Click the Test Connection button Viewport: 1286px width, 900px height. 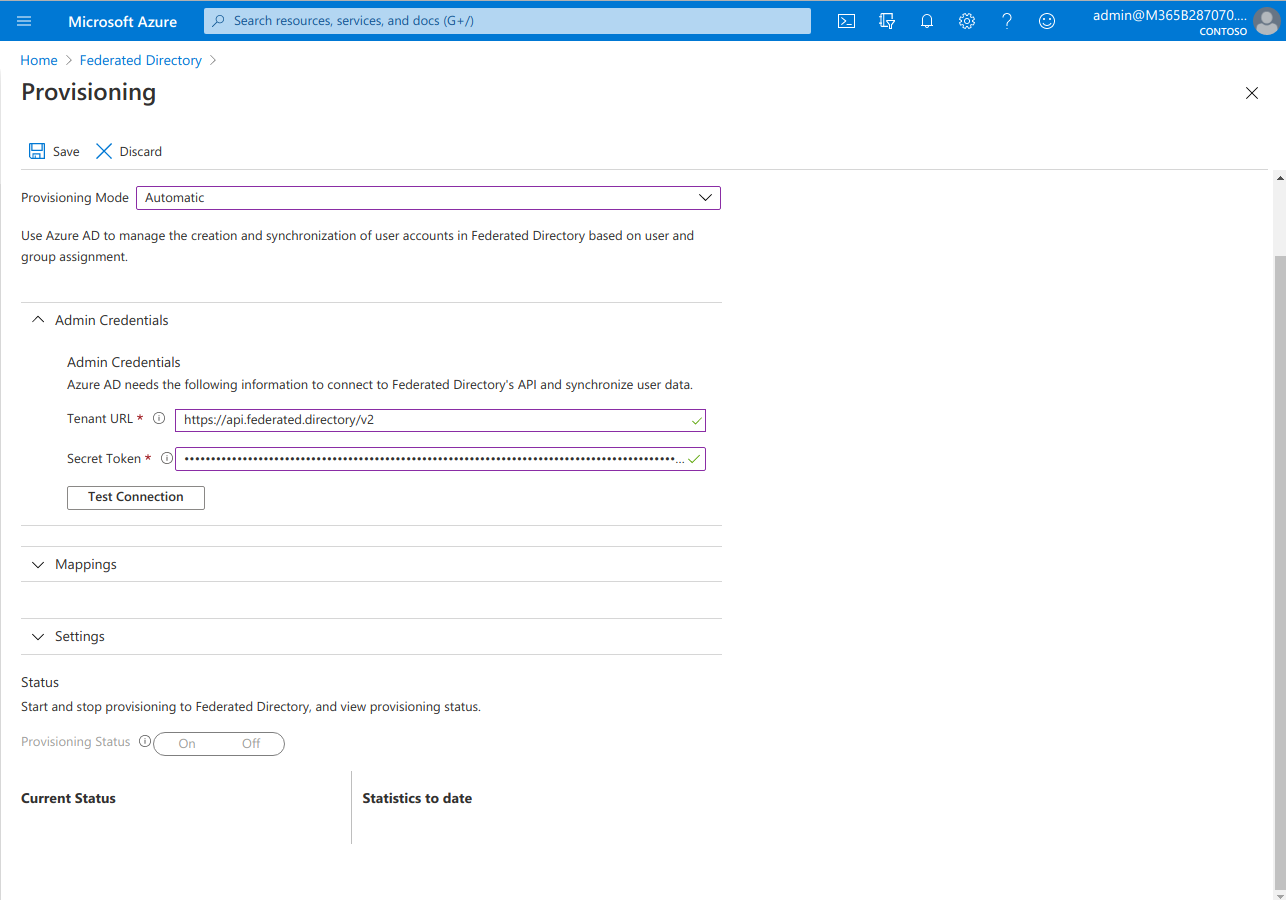pos(135,497)
